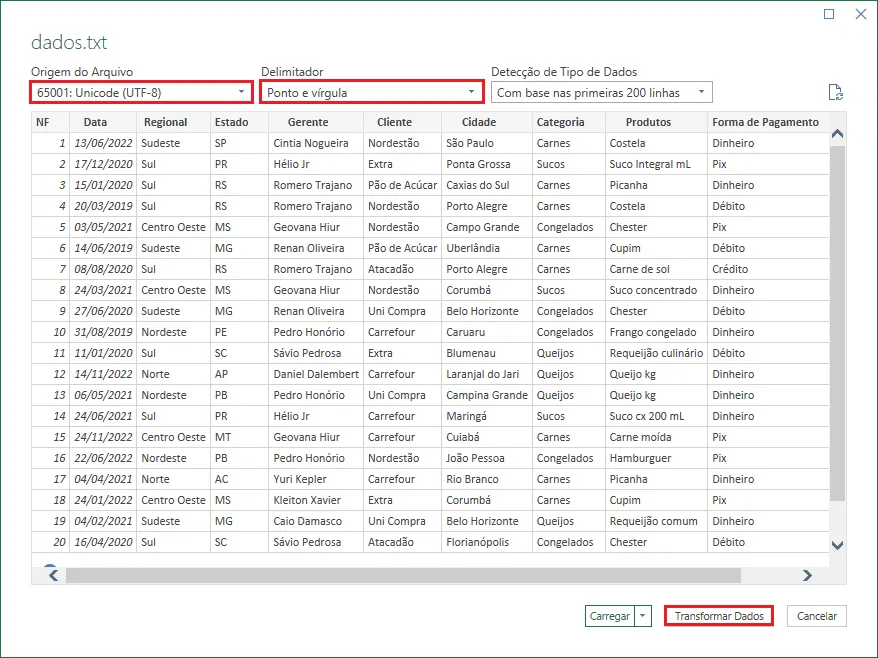Select the Cliente column header

(x=402, y=122)
